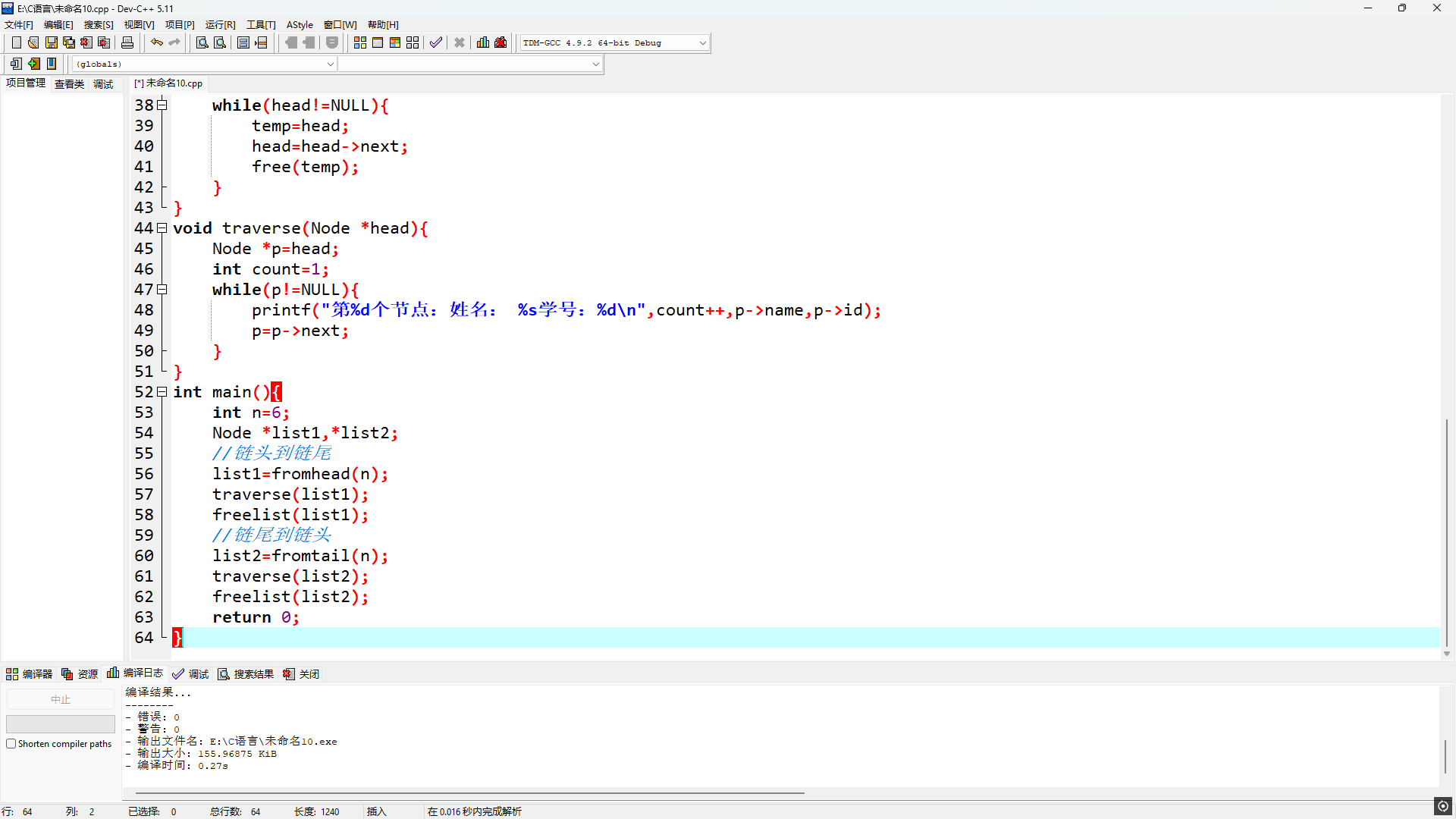The width and height of the screenshot is (1456, 819).
Task: Click the editor vertical scrollbar thumb
Action: [1446, 531]
